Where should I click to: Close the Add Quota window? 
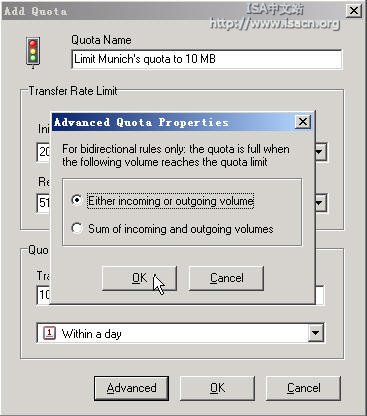click(354, 11)
